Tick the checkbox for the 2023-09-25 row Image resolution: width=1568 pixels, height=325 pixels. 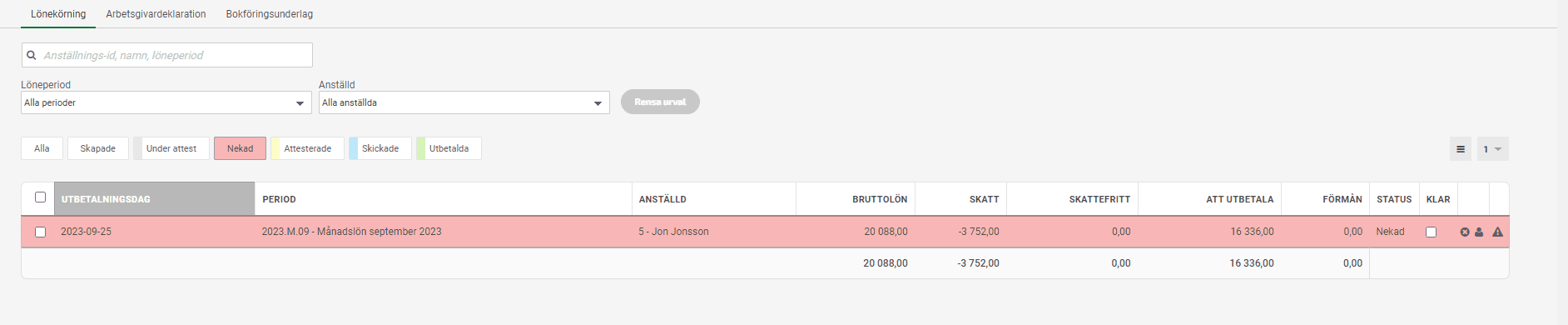(x=40, y=232)
